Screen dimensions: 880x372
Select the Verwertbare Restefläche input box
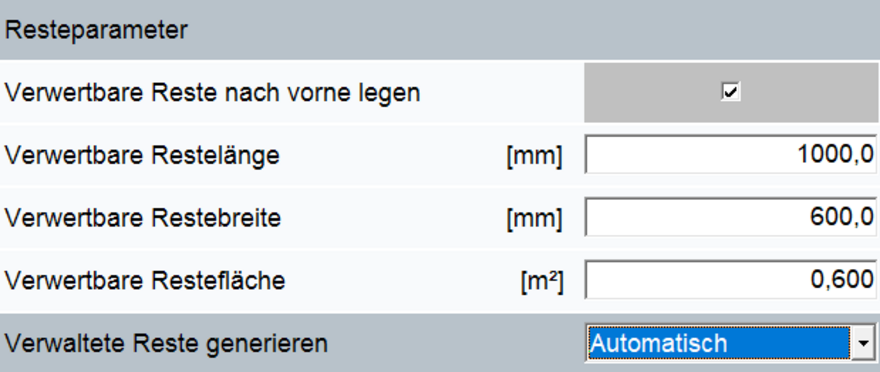coord(730,280)
